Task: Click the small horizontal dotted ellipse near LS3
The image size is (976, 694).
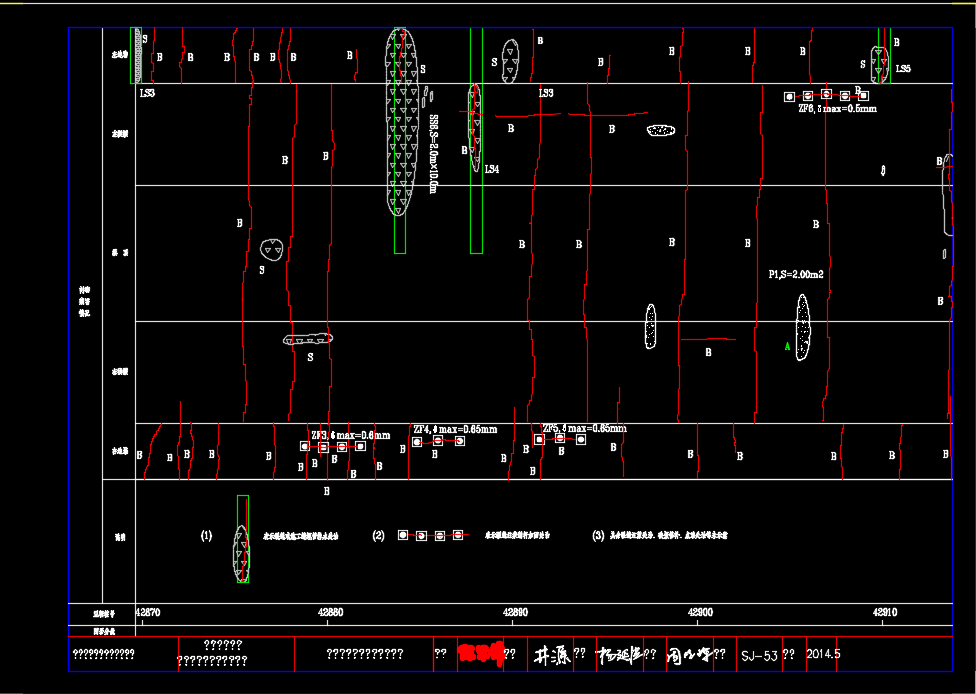Action: click(661, 130)
